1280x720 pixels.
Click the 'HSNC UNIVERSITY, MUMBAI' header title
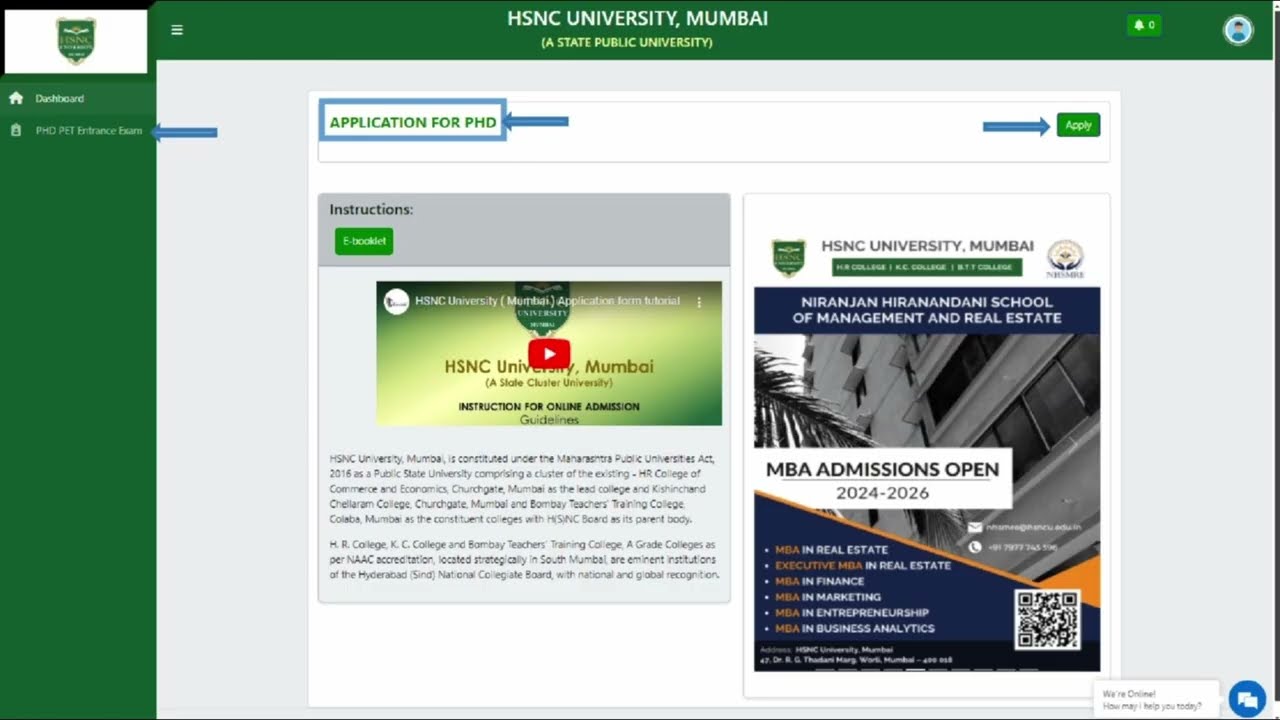tap(638, 19)
